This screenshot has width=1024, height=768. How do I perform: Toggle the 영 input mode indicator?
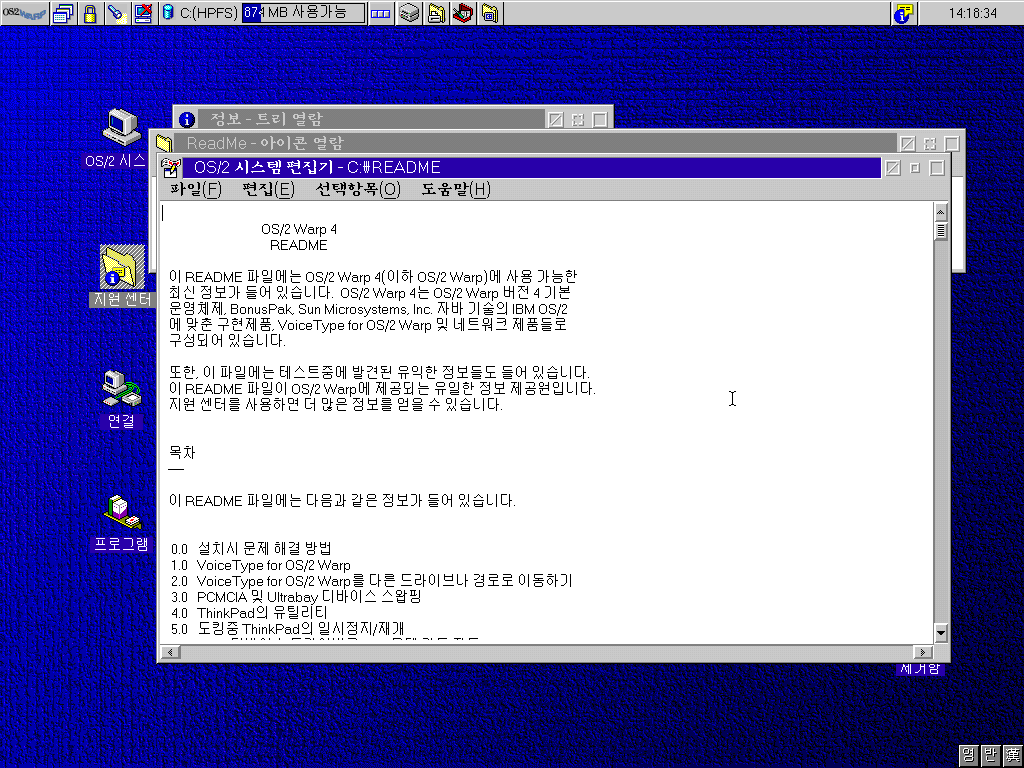pyautogui.click(x=968, y=755)
